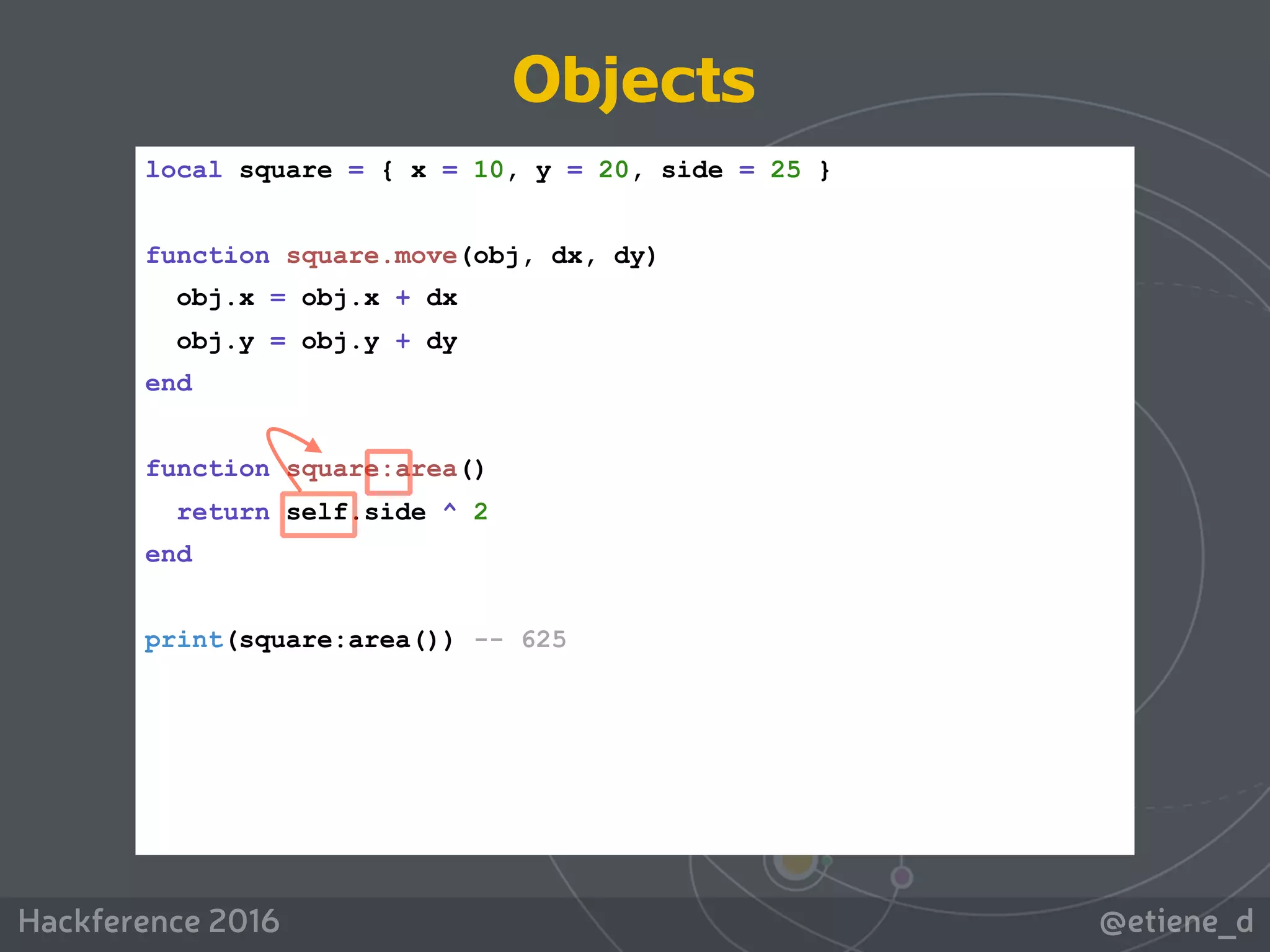Click the number 25 for side
Screen dimensions: 1270x952
785,170
